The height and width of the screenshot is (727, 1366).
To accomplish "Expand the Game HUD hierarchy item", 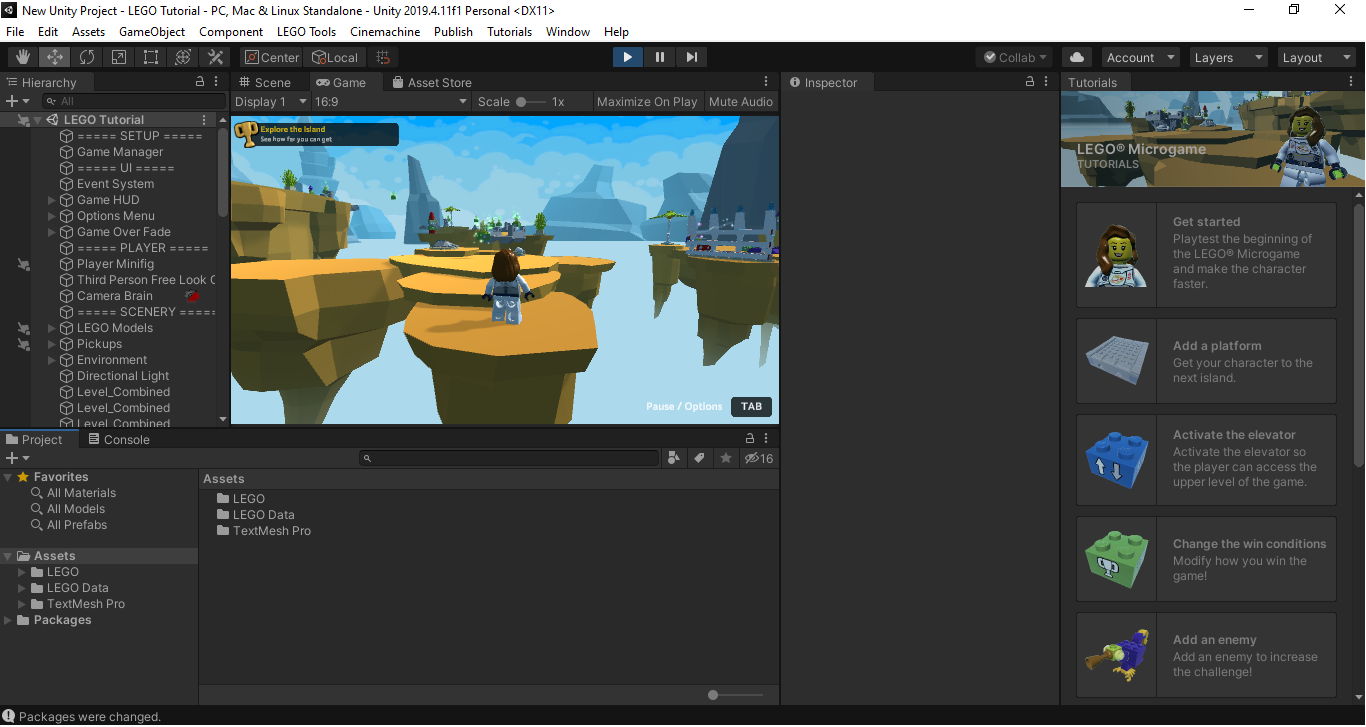I will click(50, 199).
